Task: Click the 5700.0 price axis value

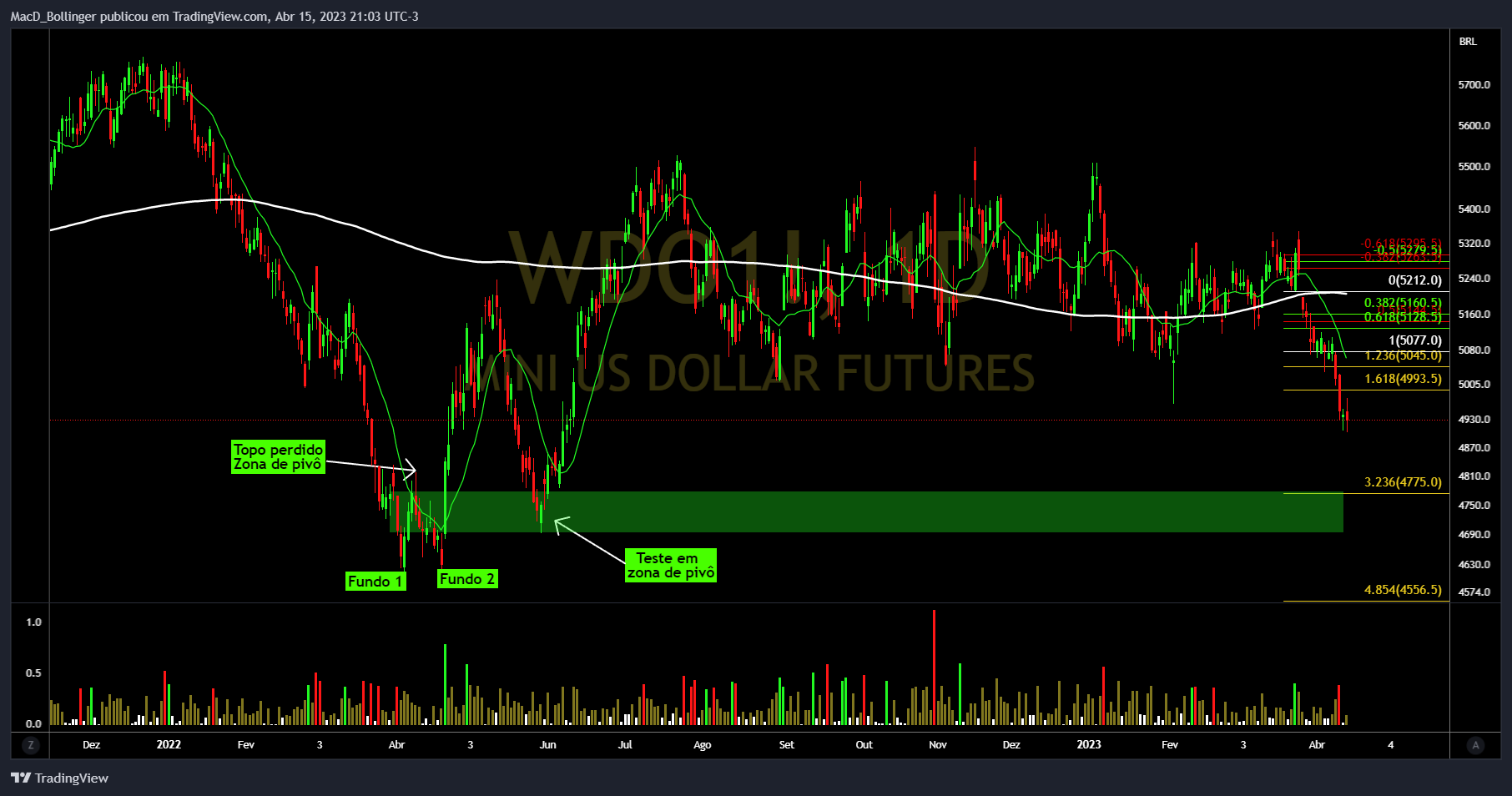Action: 1474,85
